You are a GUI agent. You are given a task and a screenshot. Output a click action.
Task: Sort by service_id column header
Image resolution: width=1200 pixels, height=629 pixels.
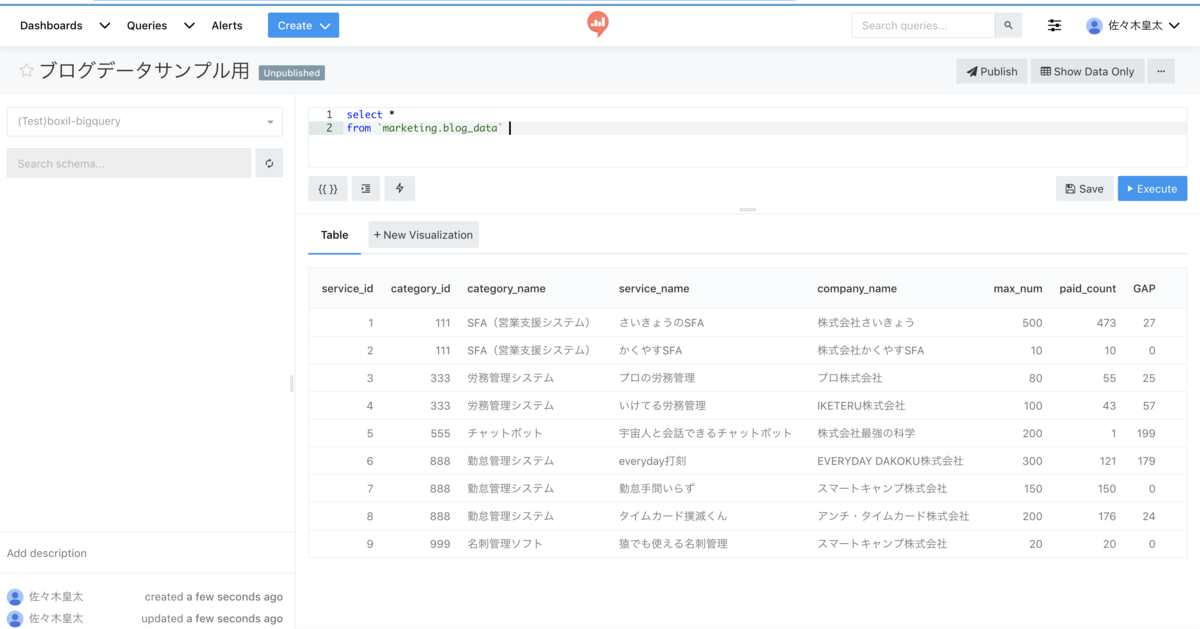(347, 288)
